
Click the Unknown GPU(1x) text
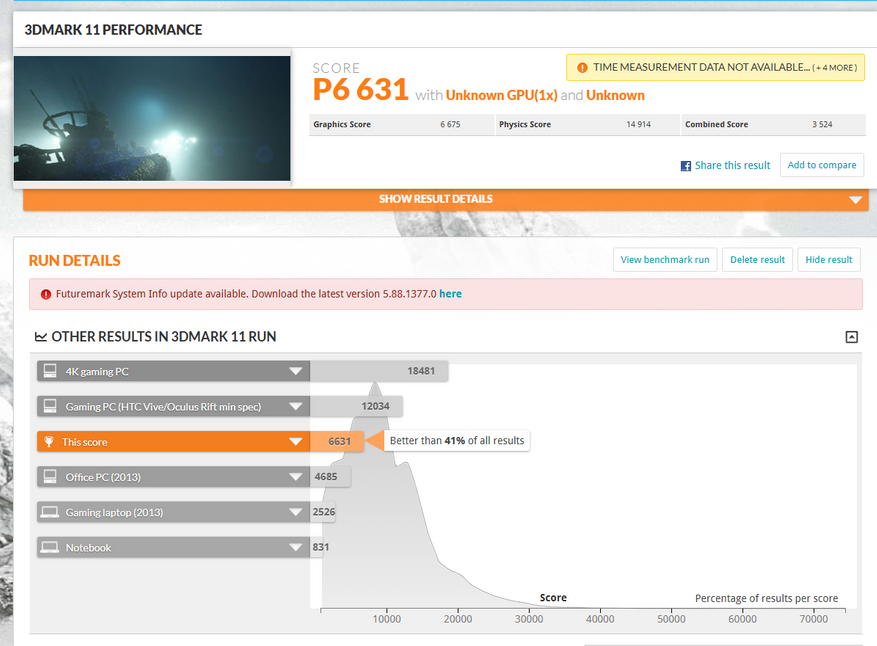[501, 95]
